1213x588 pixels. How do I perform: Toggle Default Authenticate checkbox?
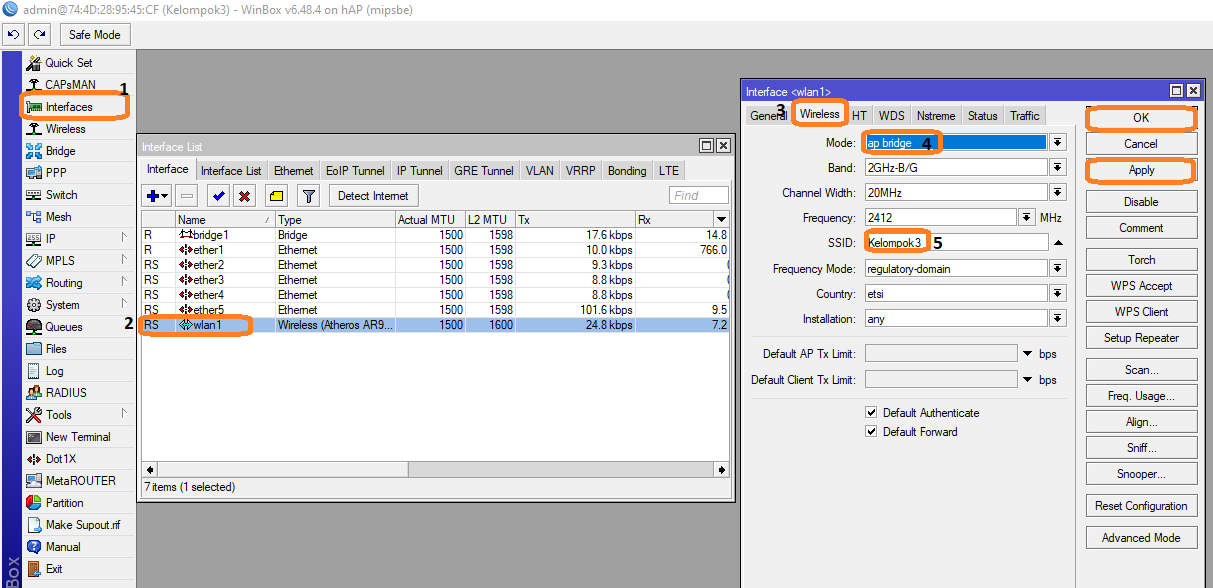[x=872, y=413]
